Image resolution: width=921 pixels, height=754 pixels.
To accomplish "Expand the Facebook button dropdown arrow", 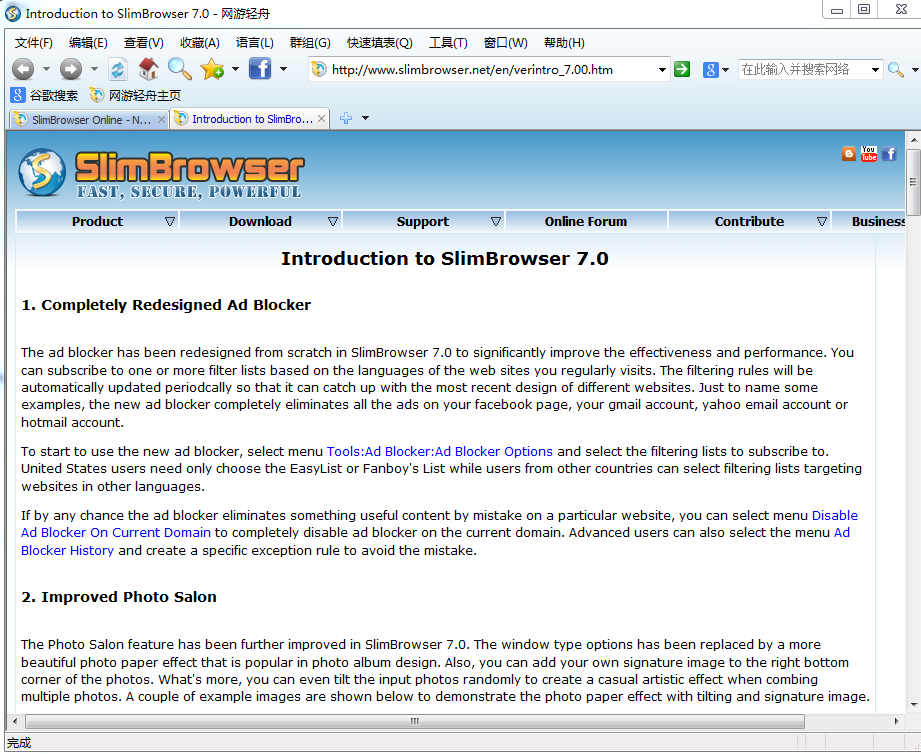I will click(x=284, y=69).
